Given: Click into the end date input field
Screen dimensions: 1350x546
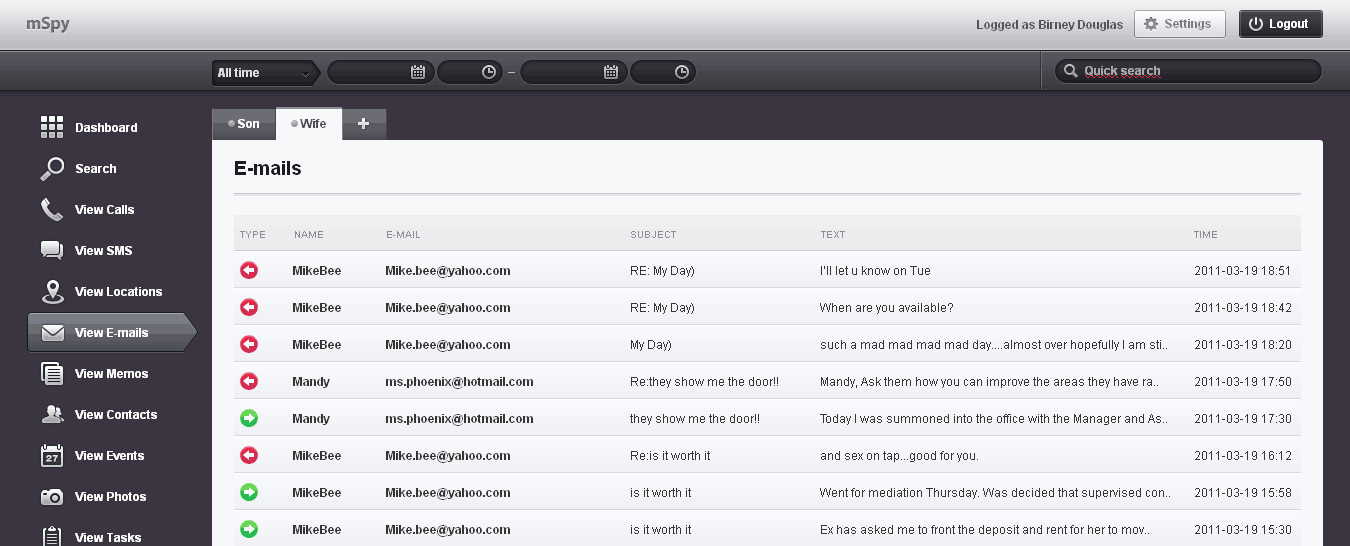Looking at the screenshot, I should coord(574,72).
